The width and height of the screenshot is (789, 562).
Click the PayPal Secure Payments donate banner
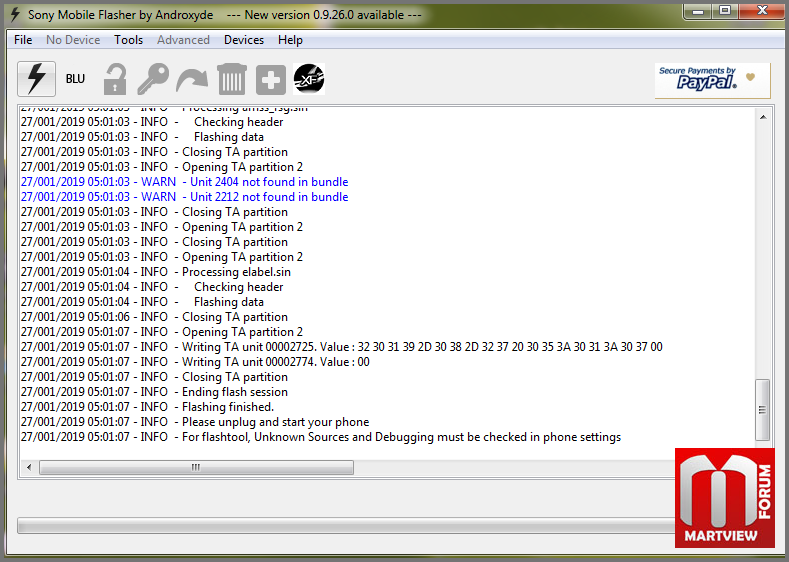click(x=712, y=80)
